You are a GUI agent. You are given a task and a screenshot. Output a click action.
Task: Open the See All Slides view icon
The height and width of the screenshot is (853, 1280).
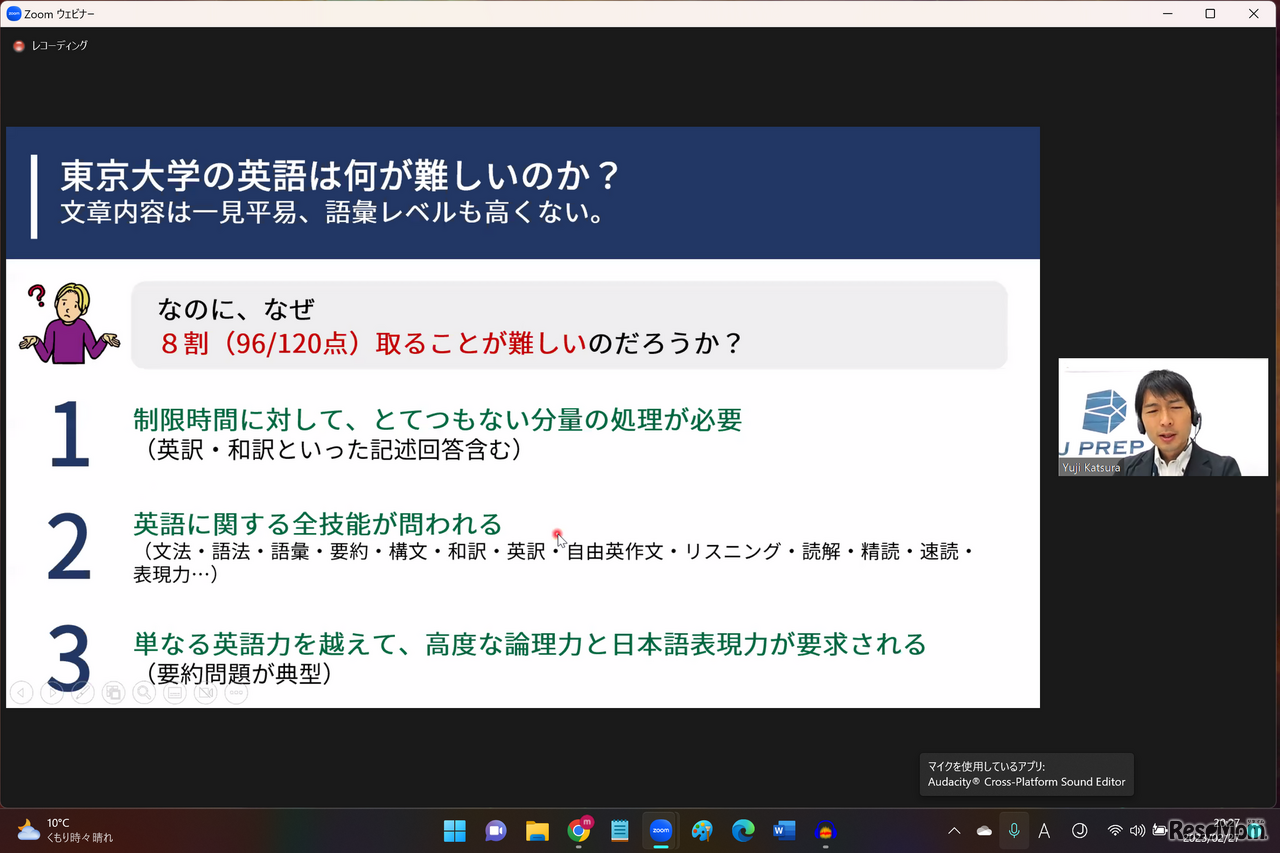click(x=113, y=692)
